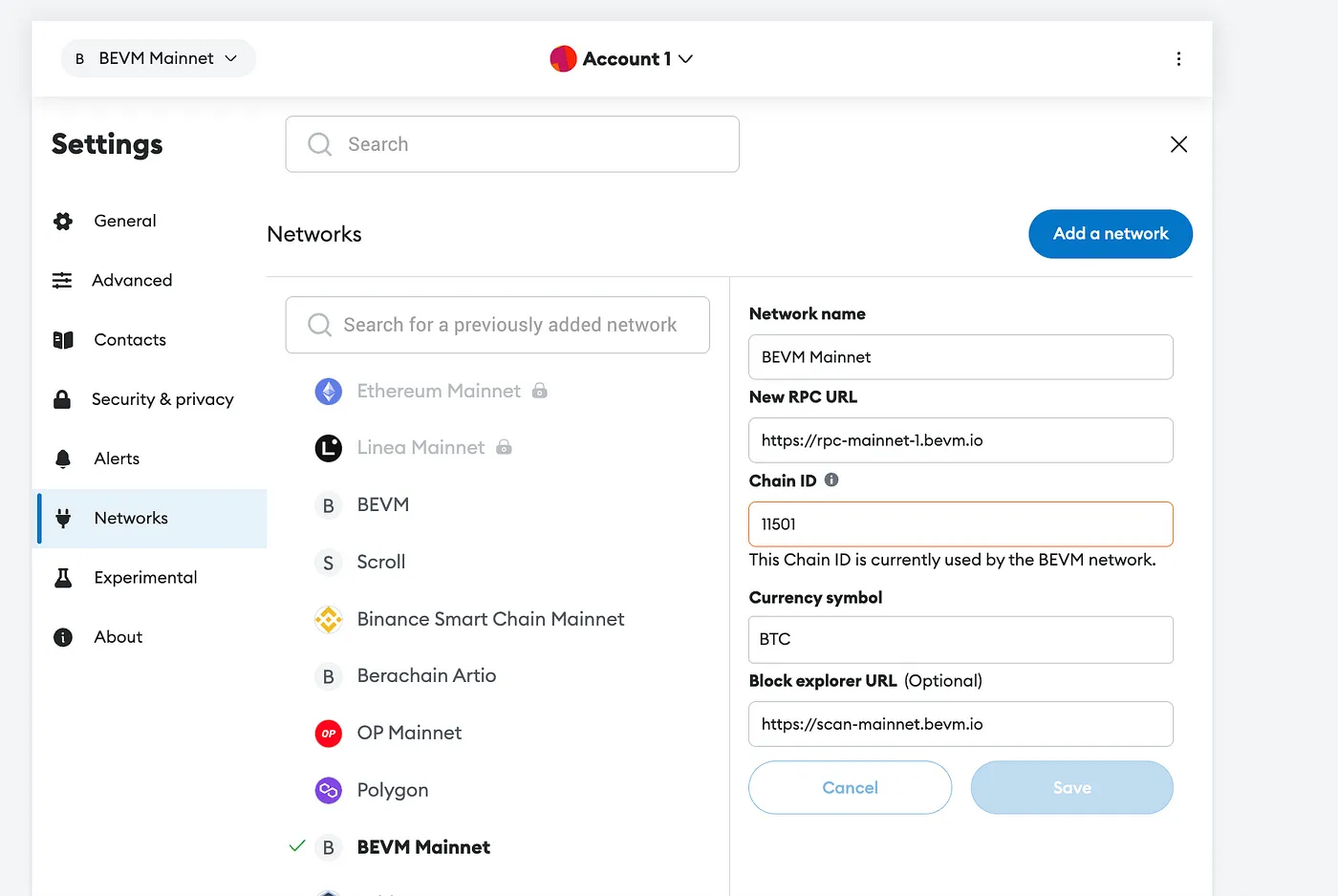Click the green checkmark beside BEVM Mainnet

click(x=297, y=846)
